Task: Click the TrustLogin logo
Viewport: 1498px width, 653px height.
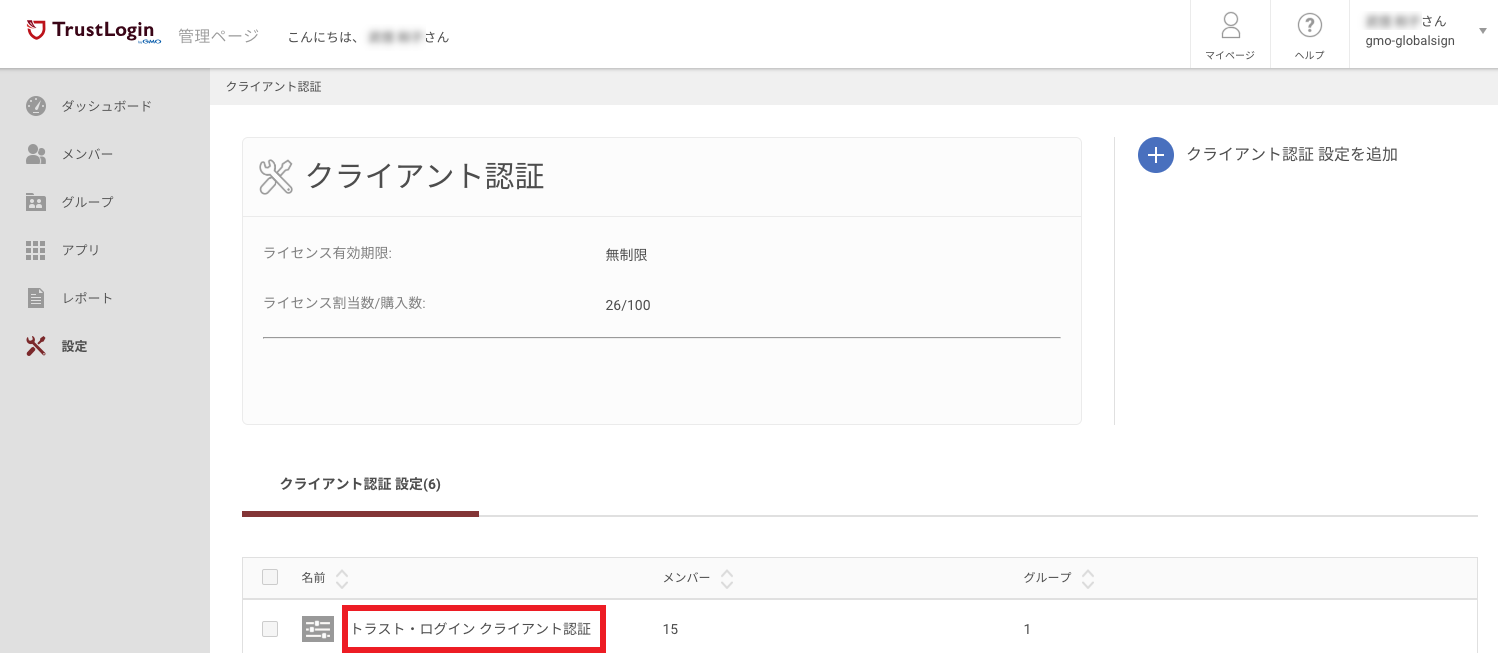Action: point(91,31)
